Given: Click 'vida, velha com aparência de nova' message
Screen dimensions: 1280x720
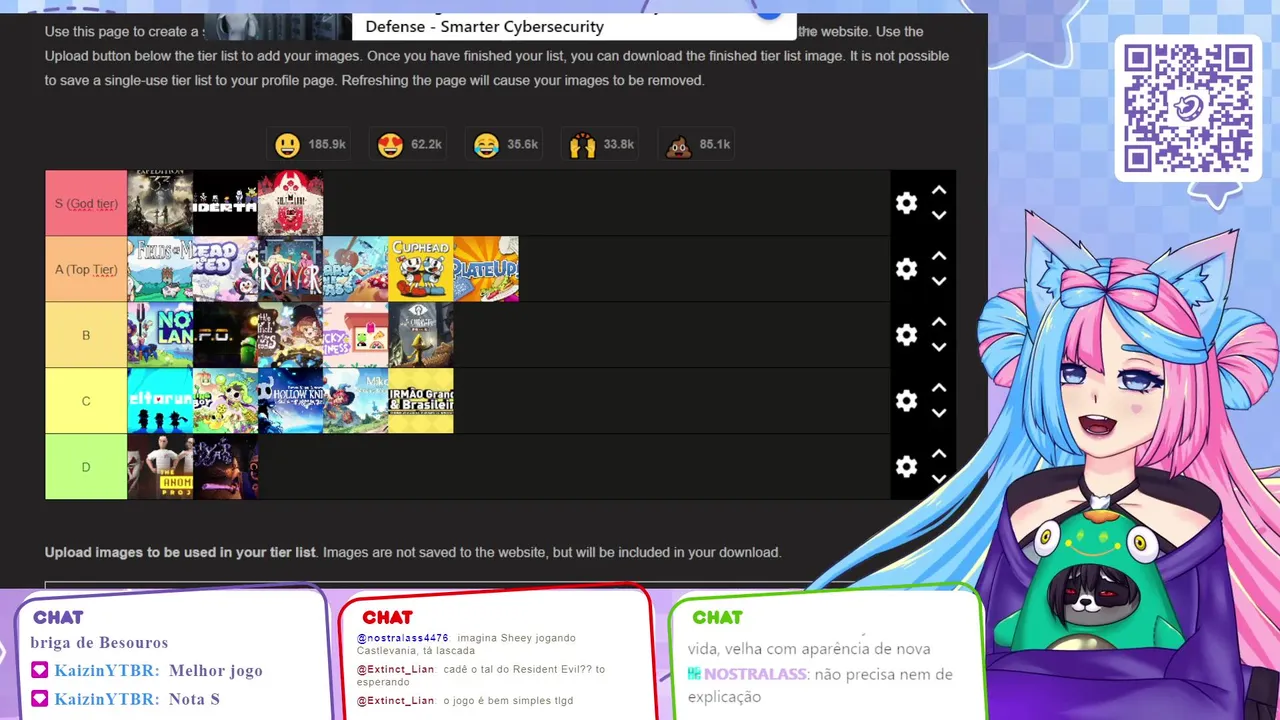Looking at the screenshot, I should tap(809, 649).
